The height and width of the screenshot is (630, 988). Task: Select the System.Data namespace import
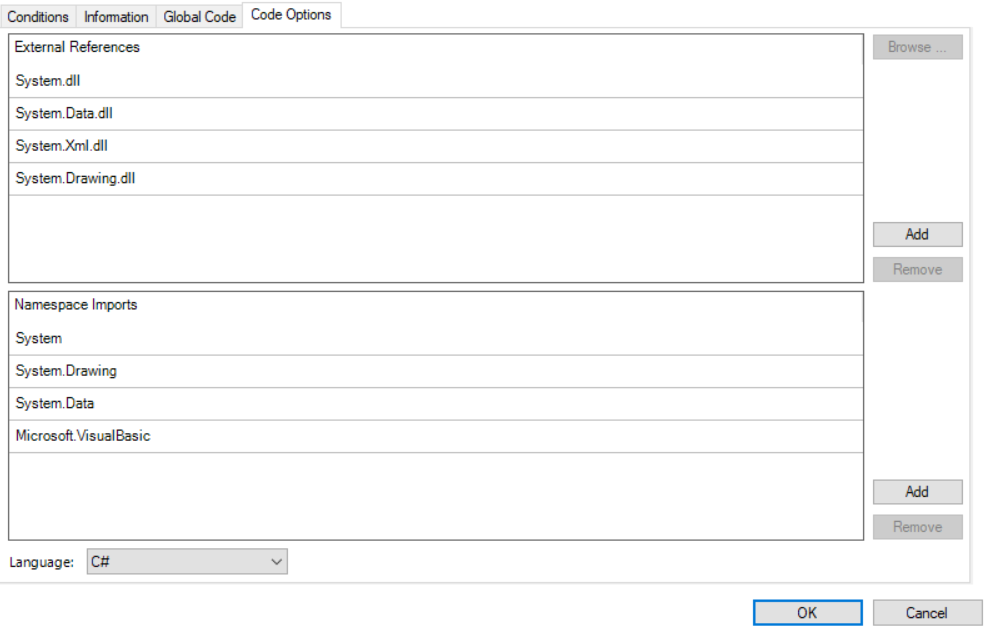point(55,404)
